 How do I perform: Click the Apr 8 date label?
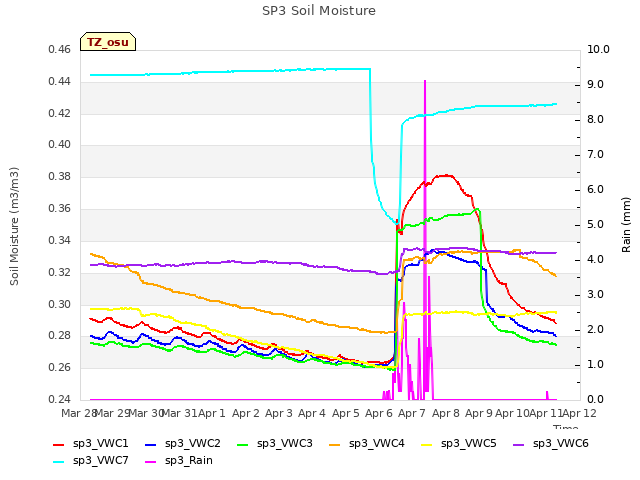click(x=446, y=413)
